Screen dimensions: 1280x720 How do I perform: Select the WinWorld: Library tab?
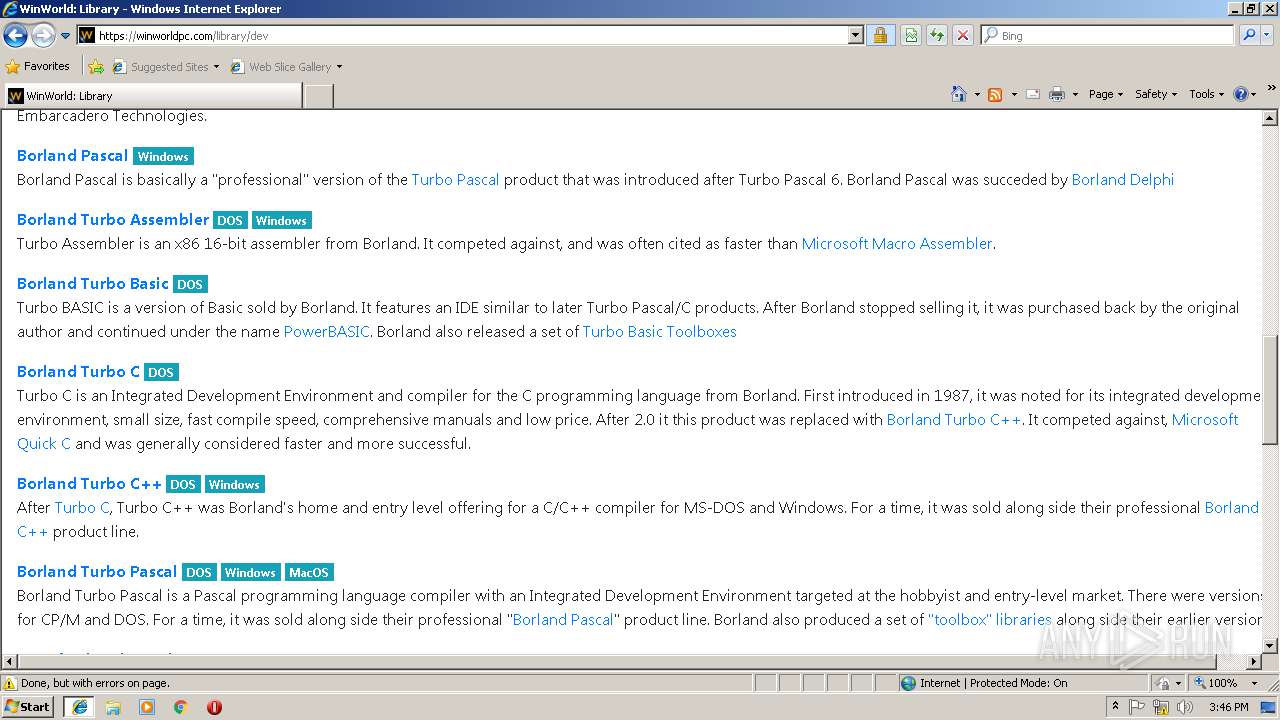point(152,96)
